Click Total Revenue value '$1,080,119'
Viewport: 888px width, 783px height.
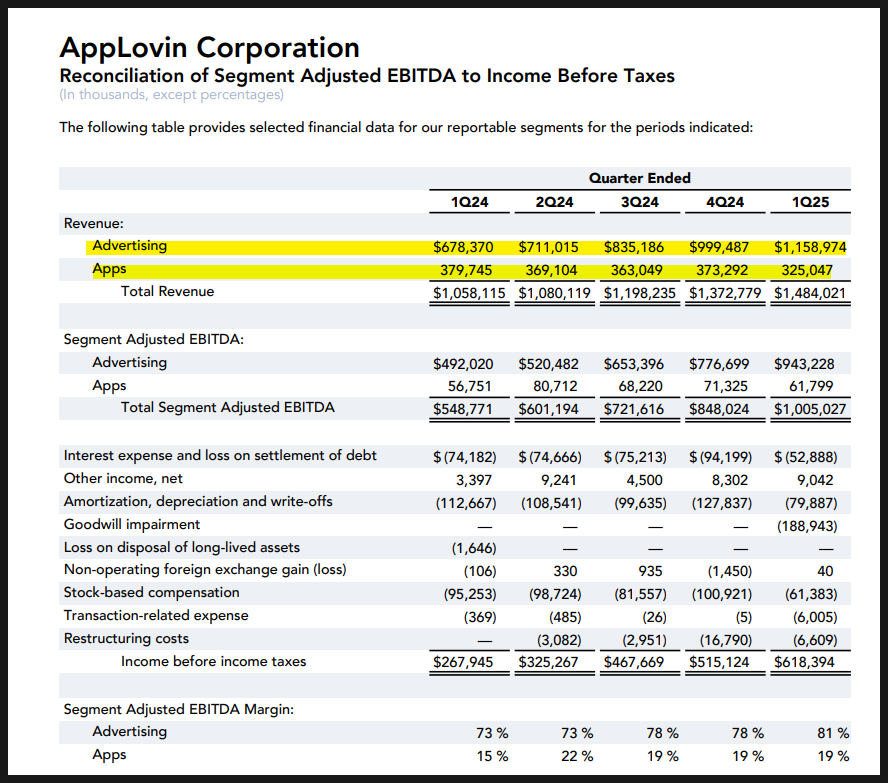(554, 293)
